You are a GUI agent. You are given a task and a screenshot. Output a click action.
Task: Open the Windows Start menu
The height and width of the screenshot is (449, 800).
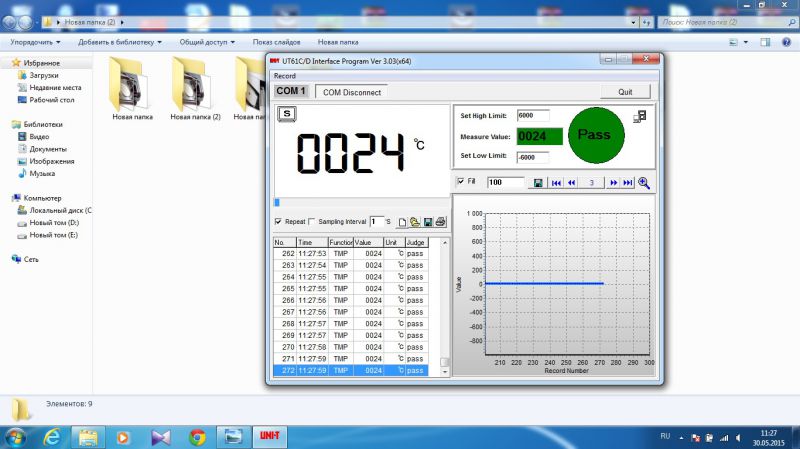click(15, 437)
